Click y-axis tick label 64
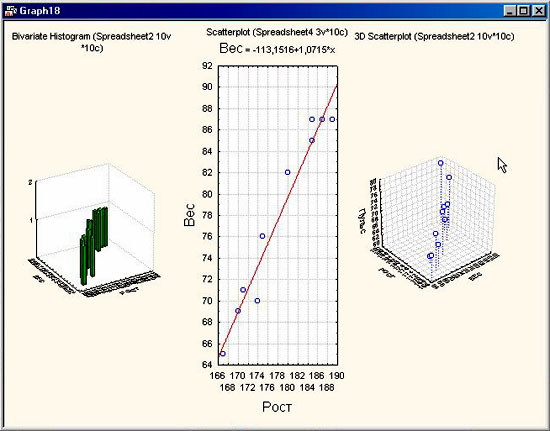The height and width of the screenshot is (431, 550). [x=208, y=365]
